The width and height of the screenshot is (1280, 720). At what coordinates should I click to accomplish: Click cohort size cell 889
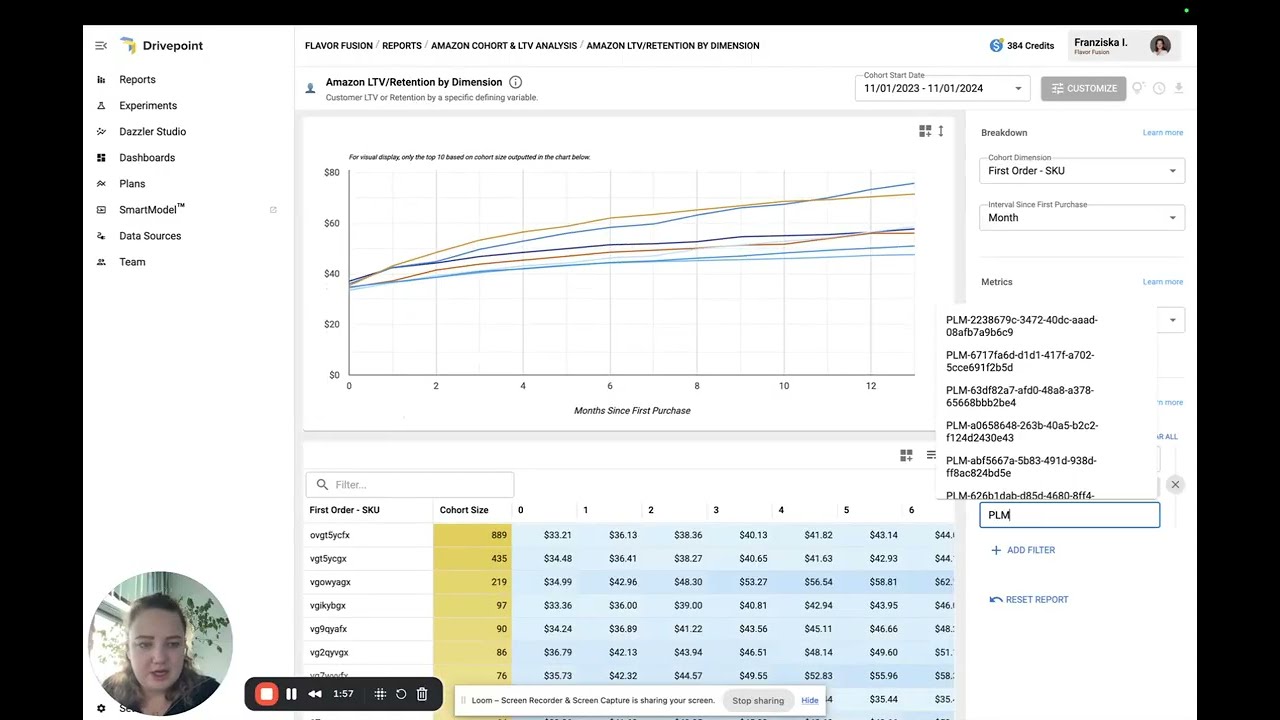tap(472, 535)
